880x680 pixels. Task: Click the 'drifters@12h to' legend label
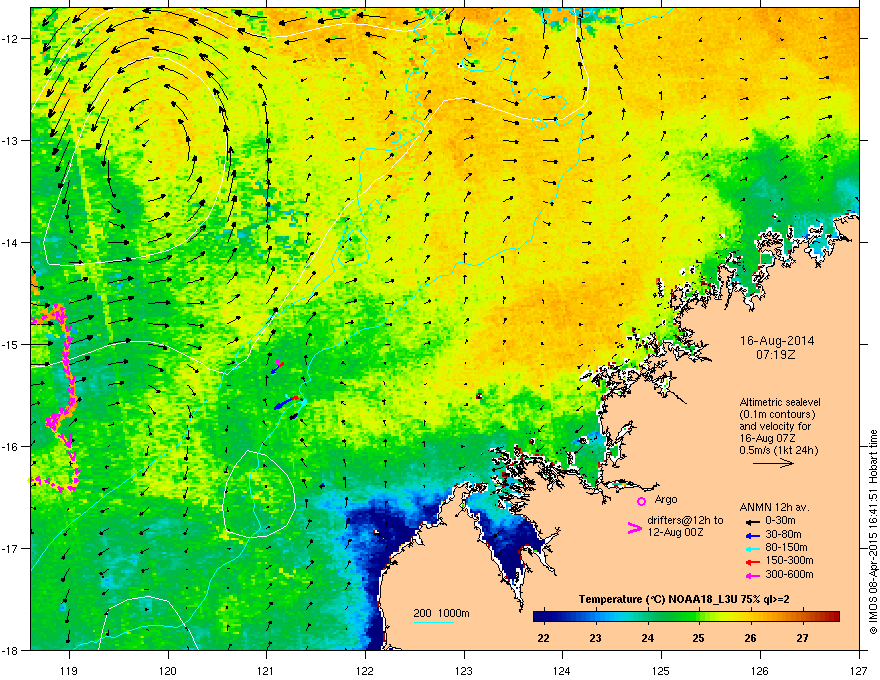[685, 521]
